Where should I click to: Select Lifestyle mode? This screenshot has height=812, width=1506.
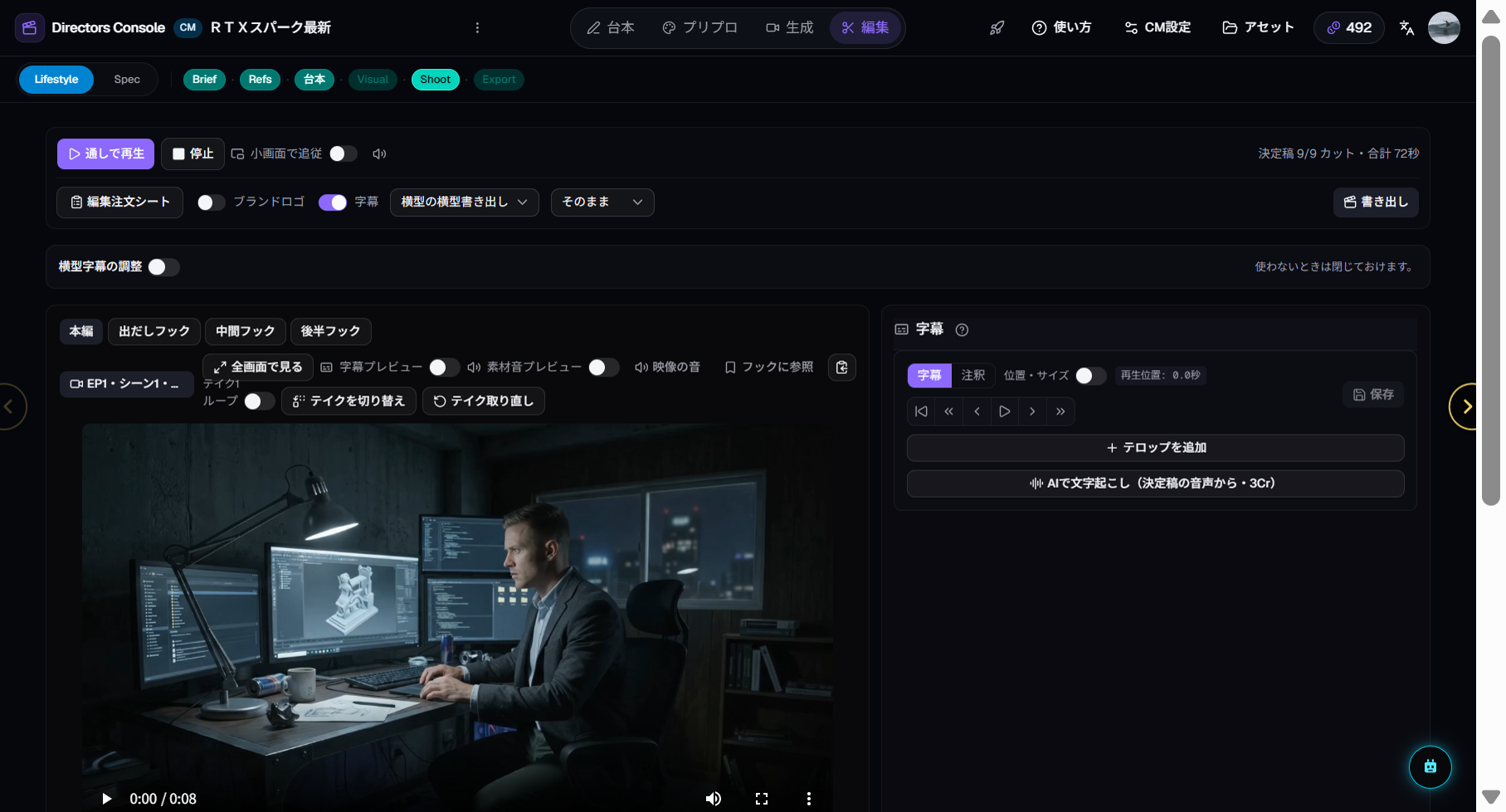[56, 80]
